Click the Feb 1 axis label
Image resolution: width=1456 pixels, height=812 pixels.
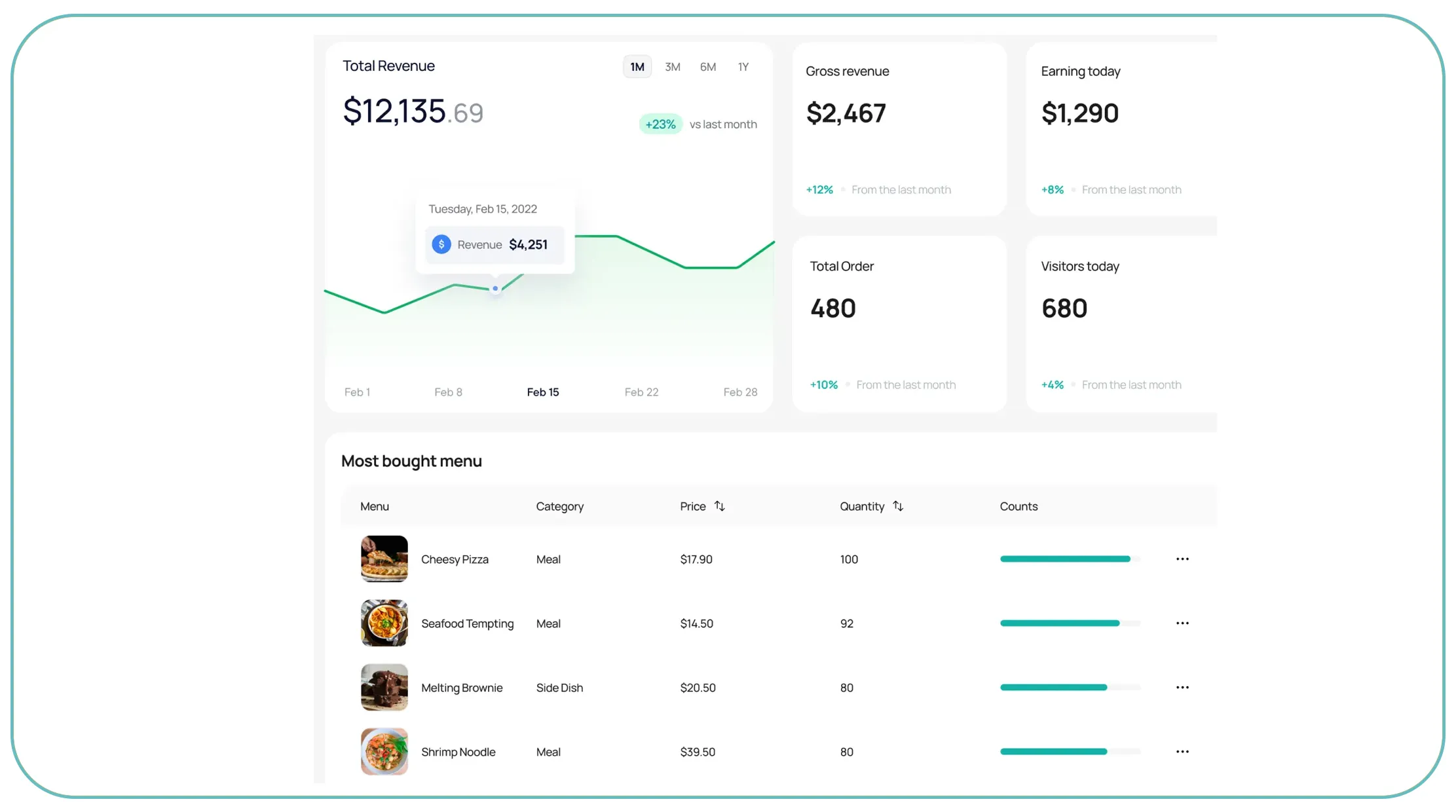[x=358, y=392]
